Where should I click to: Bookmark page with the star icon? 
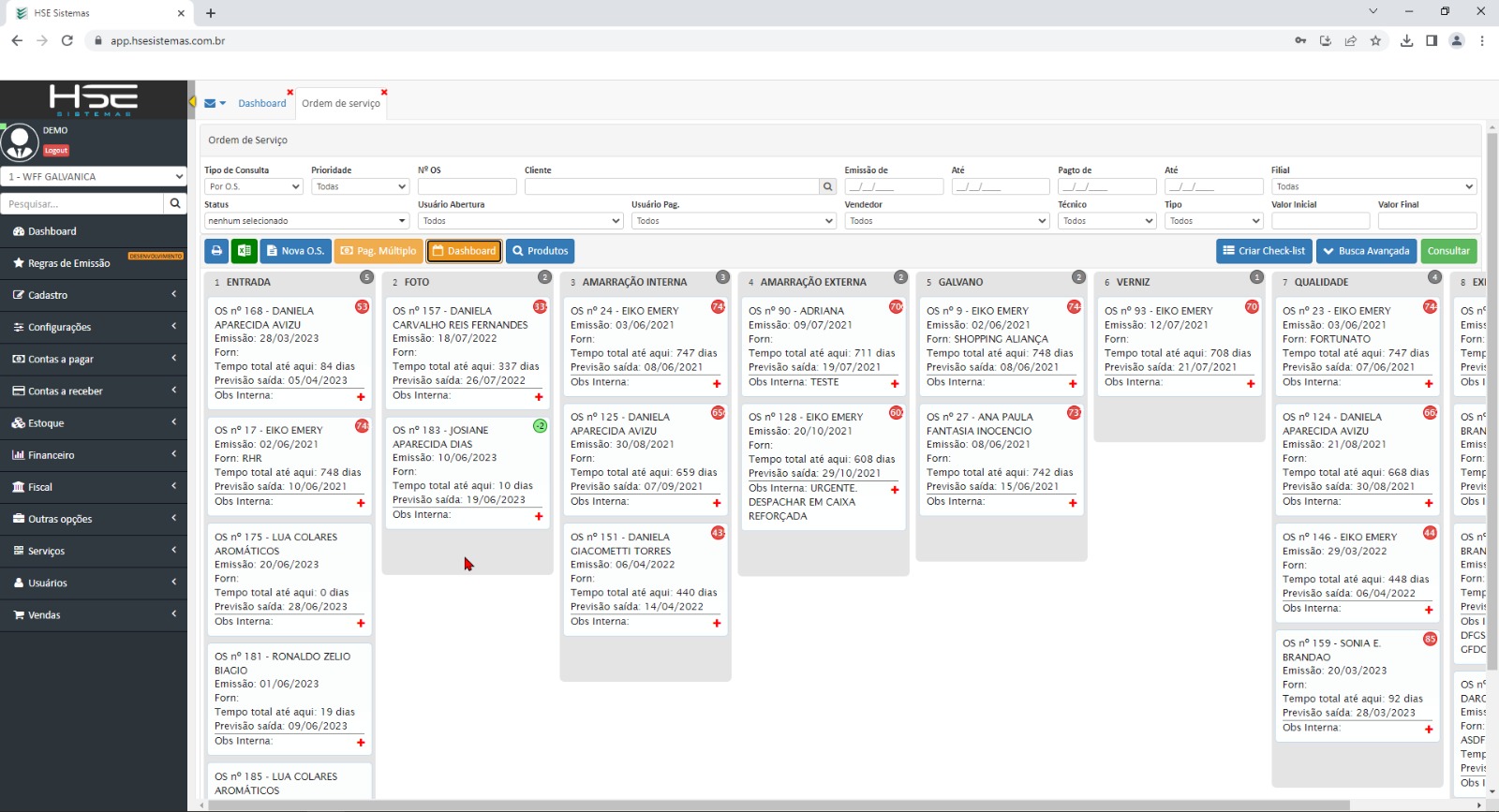pyautogui.click(x=1375, y=40)
